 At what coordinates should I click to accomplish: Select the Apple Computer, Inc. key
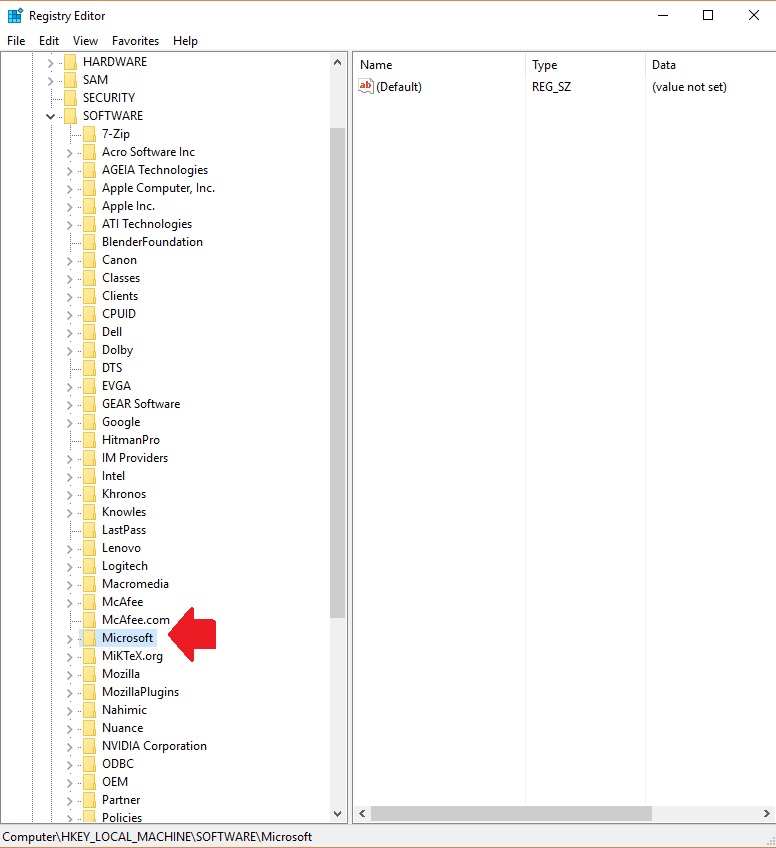[158, 188]
